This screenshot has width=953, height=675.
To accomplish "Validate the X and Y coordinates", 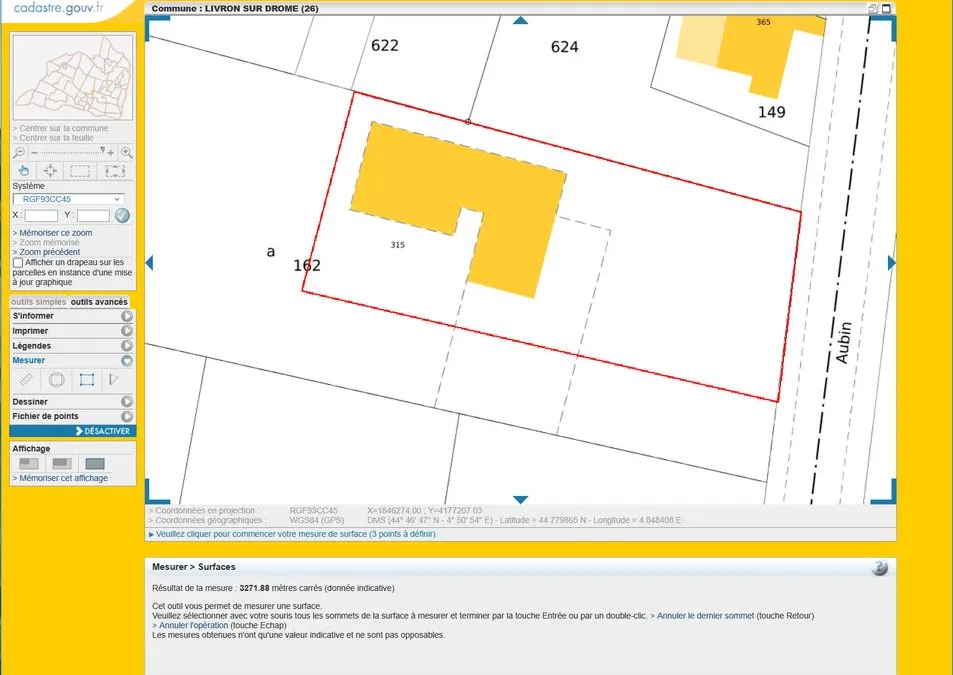I will coord(122,215).
